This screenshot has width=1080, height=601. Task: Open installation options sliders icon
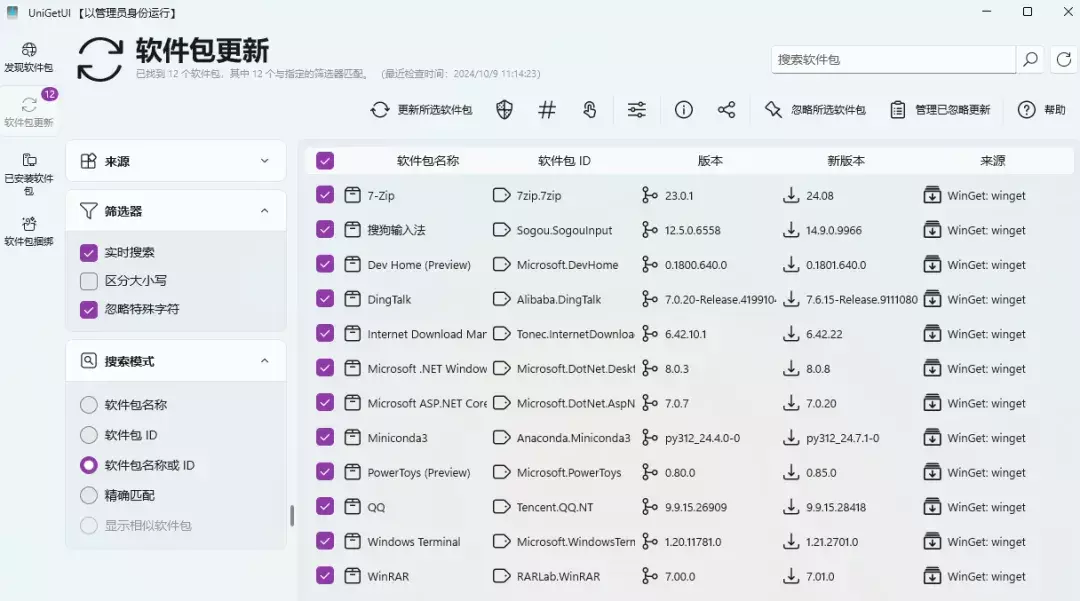(636, 109)
